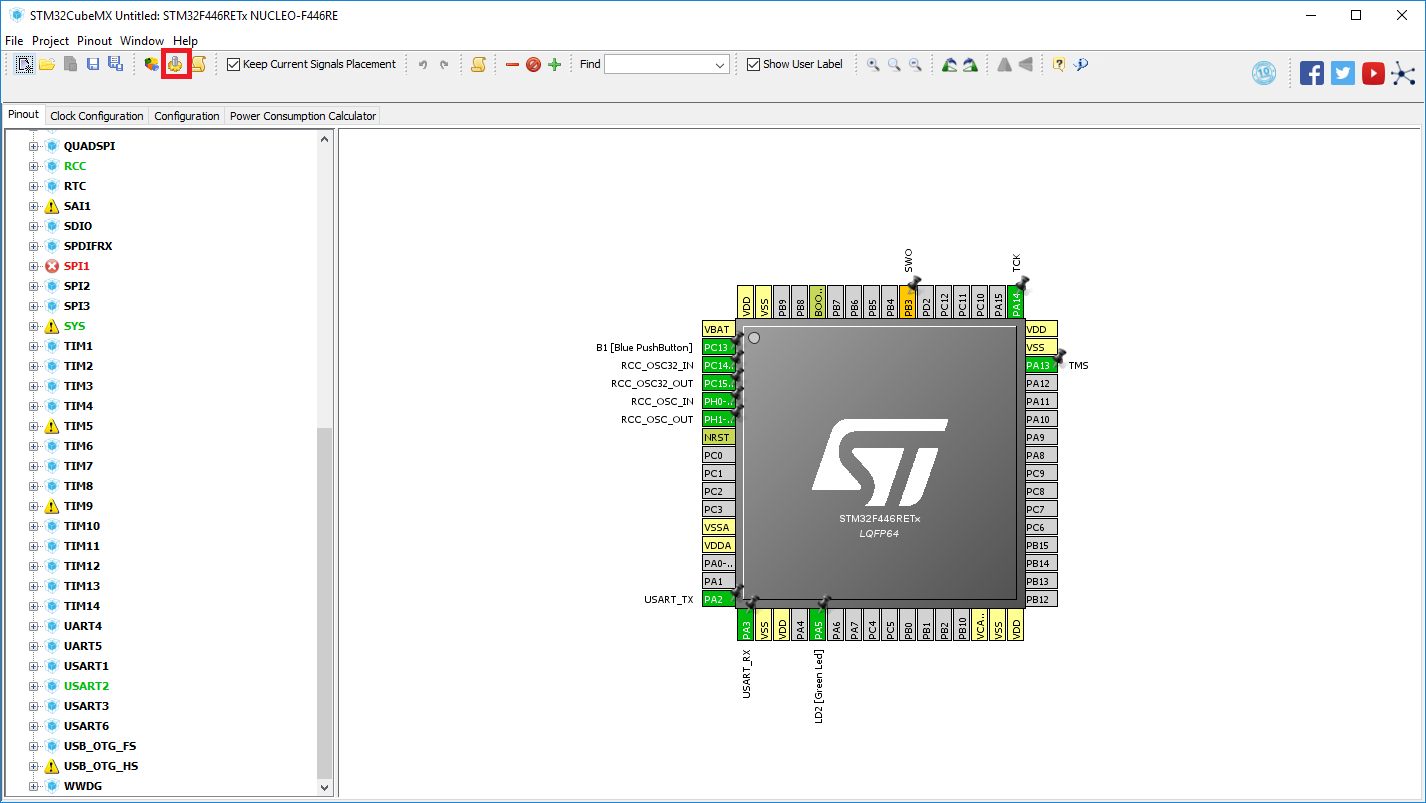Expand the QUADSPI tree node
Viewport: 1426px width, 803px height.
33,146
